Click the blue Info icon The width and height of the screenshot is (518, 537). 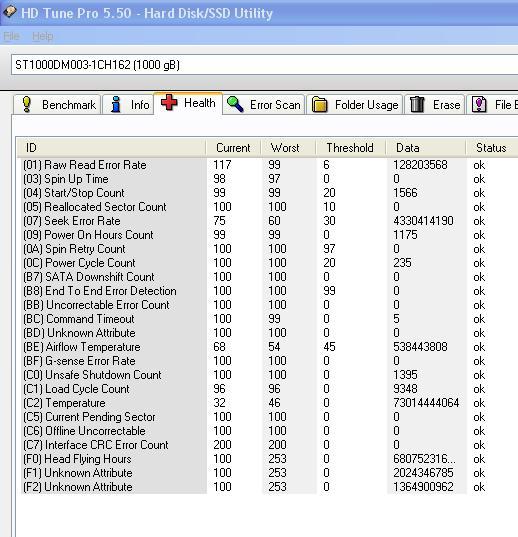pyautogui.click(x=116, y=104)
